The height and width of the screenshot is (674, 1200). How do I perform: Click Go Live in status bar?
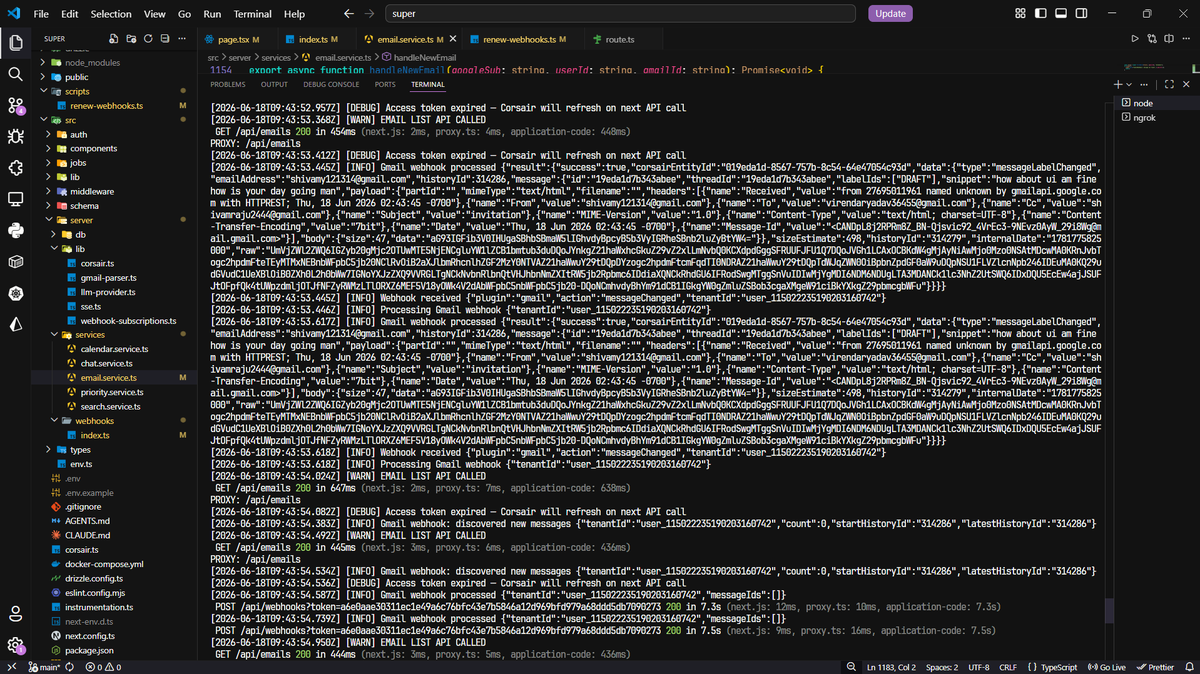click(x=1107, y=667)
